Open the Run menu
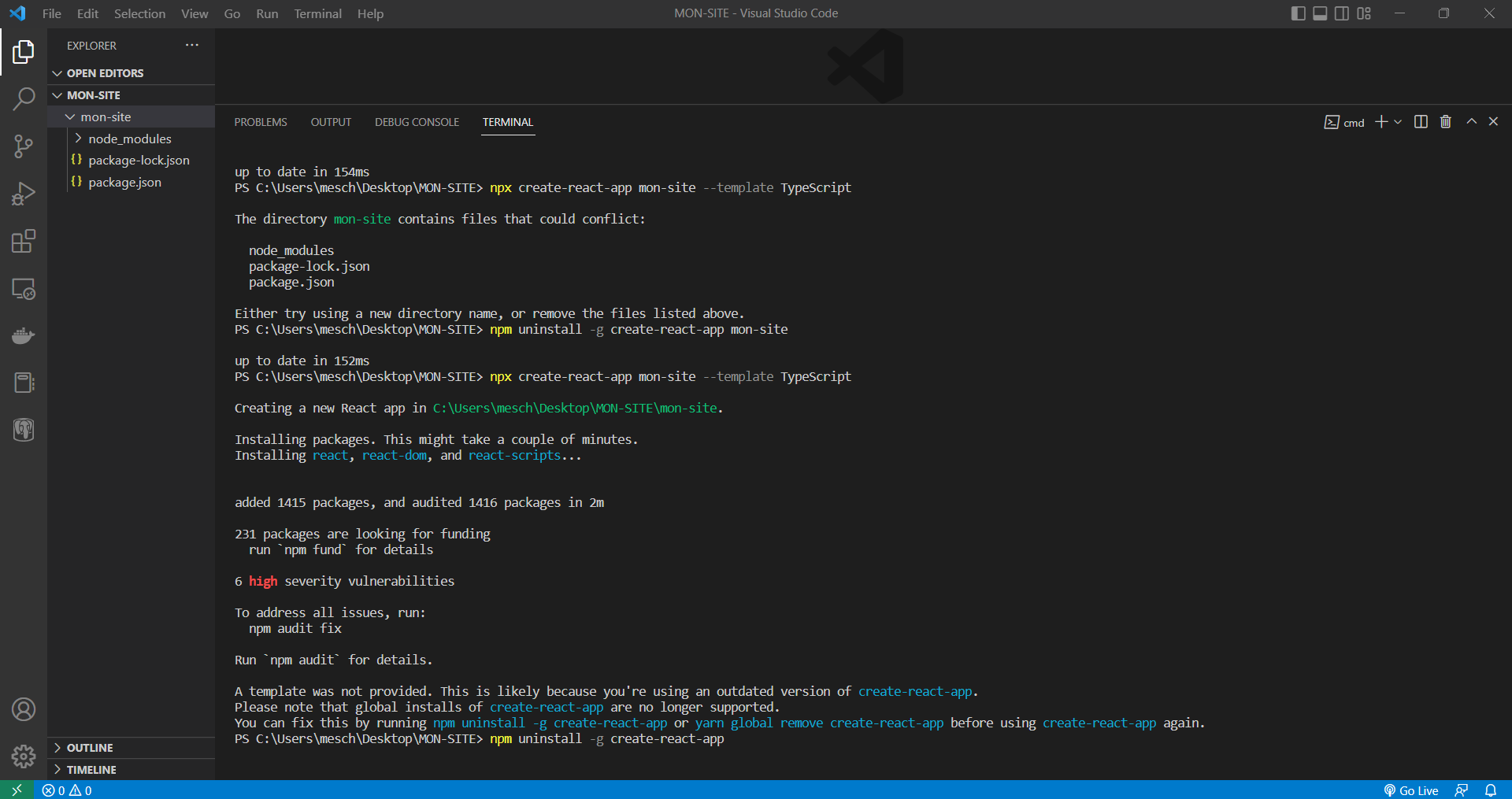The image size is (1512, 799). tap(267, 13)
